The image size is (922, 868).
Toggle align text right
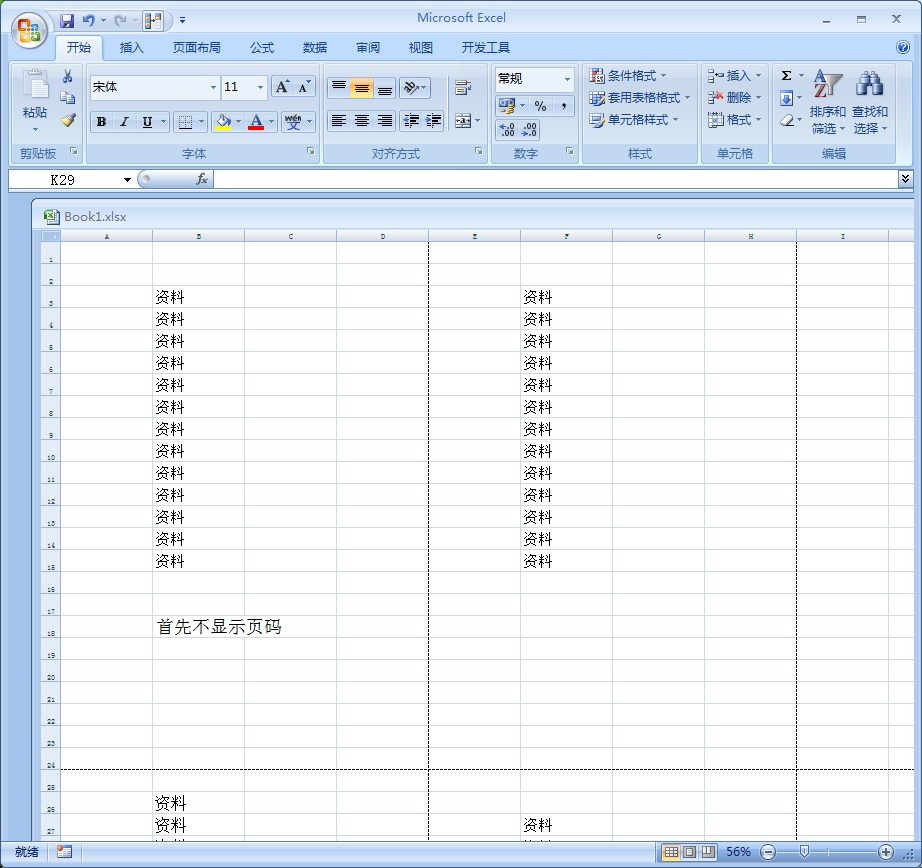(385, 121)
